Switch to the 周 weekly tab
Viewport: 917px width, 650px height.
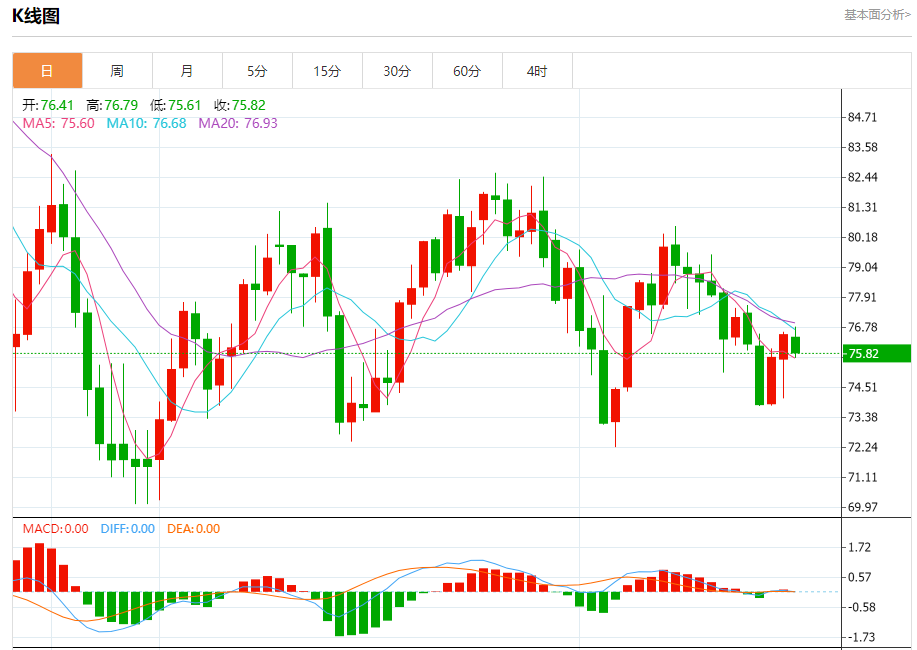coord(117,71)
